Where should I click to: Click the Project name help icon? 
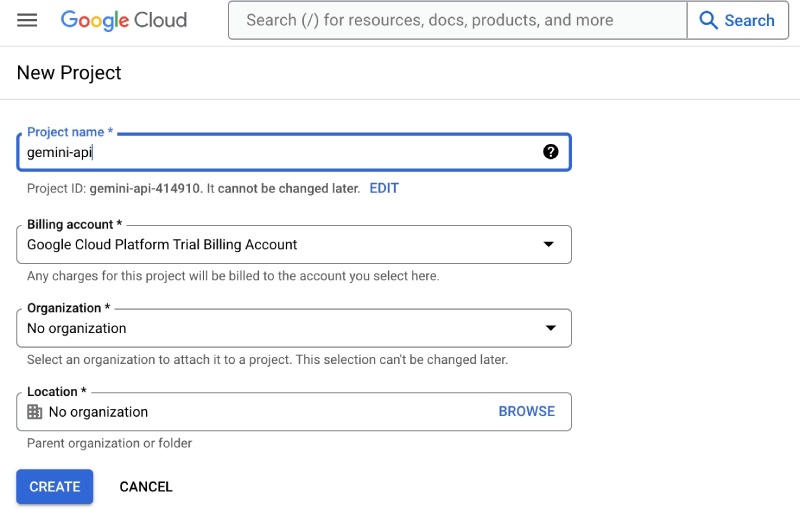pos(551,152)
